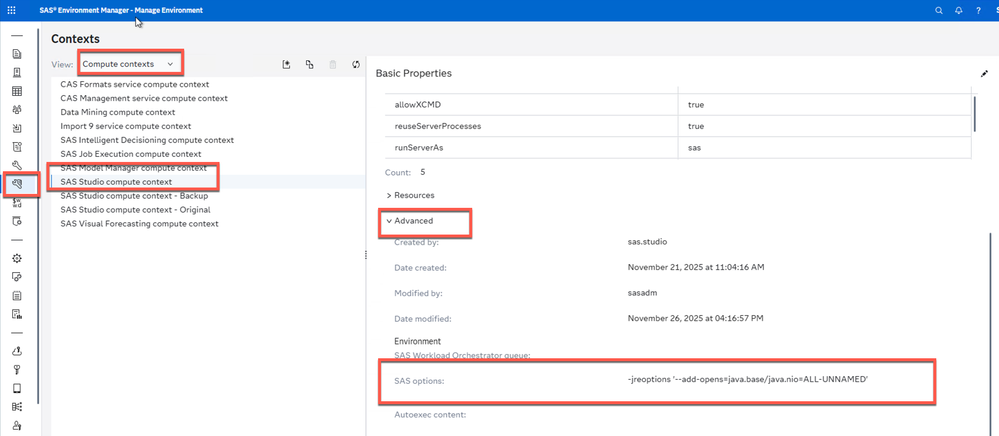Select SAS Studio compute context - Backup
The width and height of the screenshot is (999, 436).
coord(208,196)
